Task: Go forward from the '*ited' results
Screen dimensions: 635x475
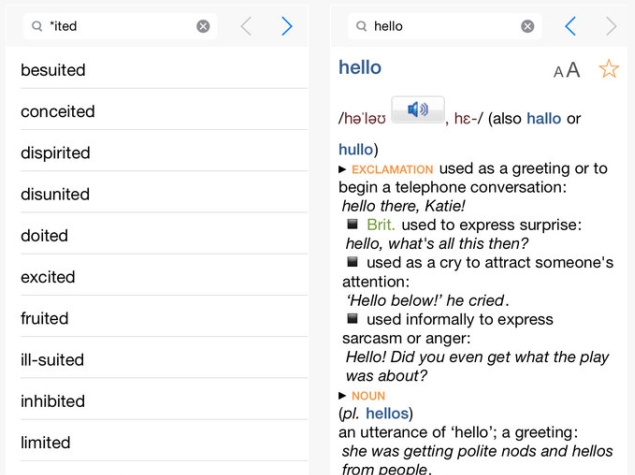Action: click(286, 26)
